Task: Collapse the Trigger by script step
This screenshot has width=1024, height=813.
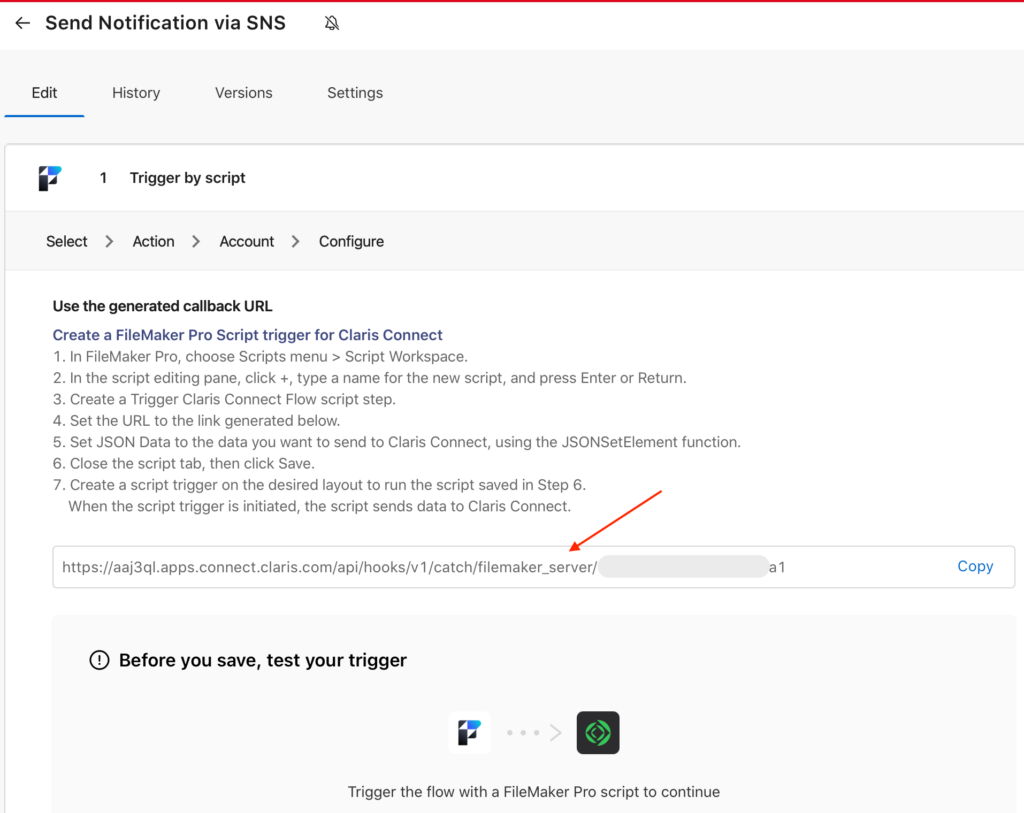Action: [x=187, y=178]
